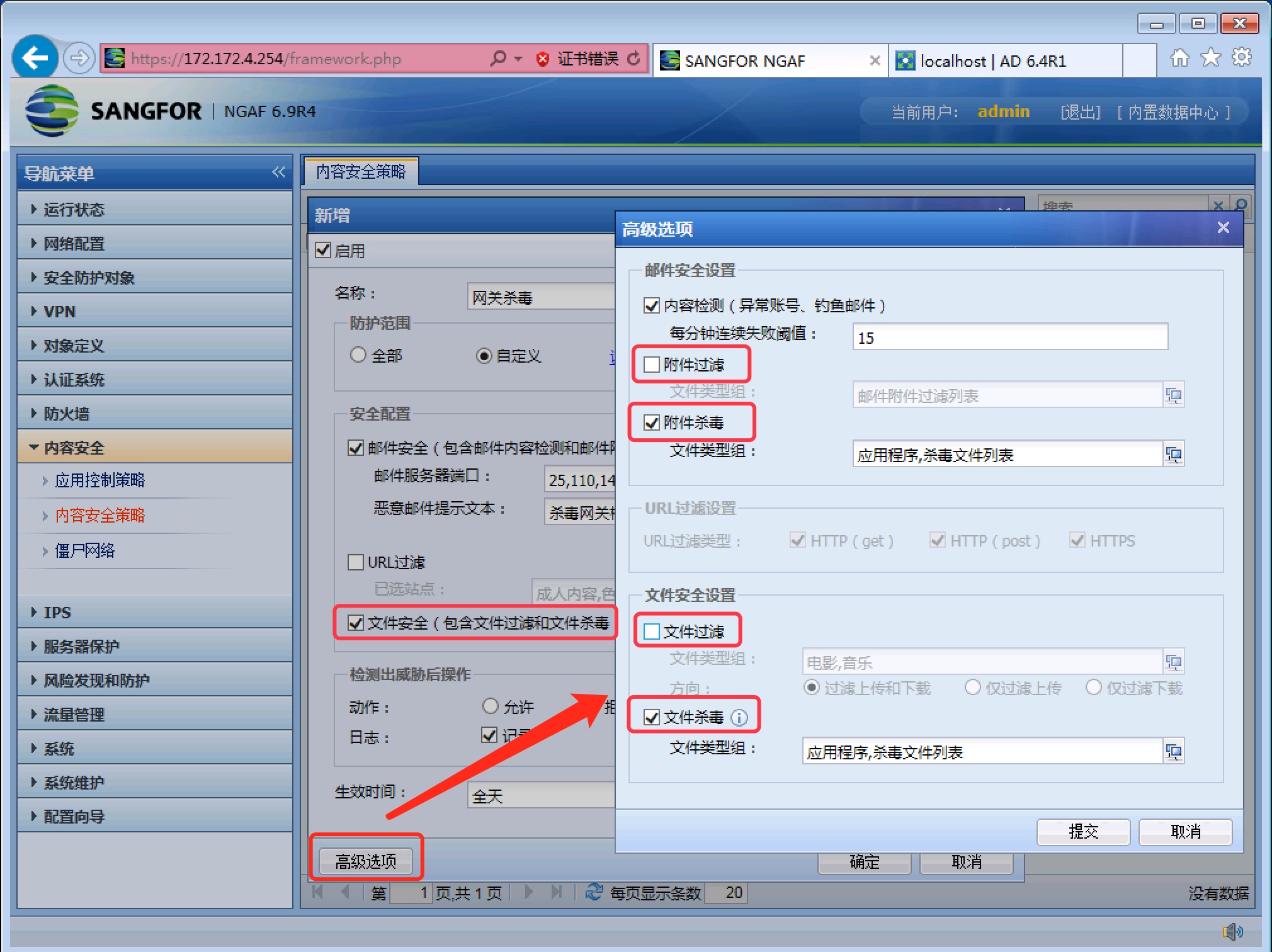The width and height of the screenshot is (1272, 952).
Task: Collapse the 内容安全 menu section
Action: [x=74, y=448]
